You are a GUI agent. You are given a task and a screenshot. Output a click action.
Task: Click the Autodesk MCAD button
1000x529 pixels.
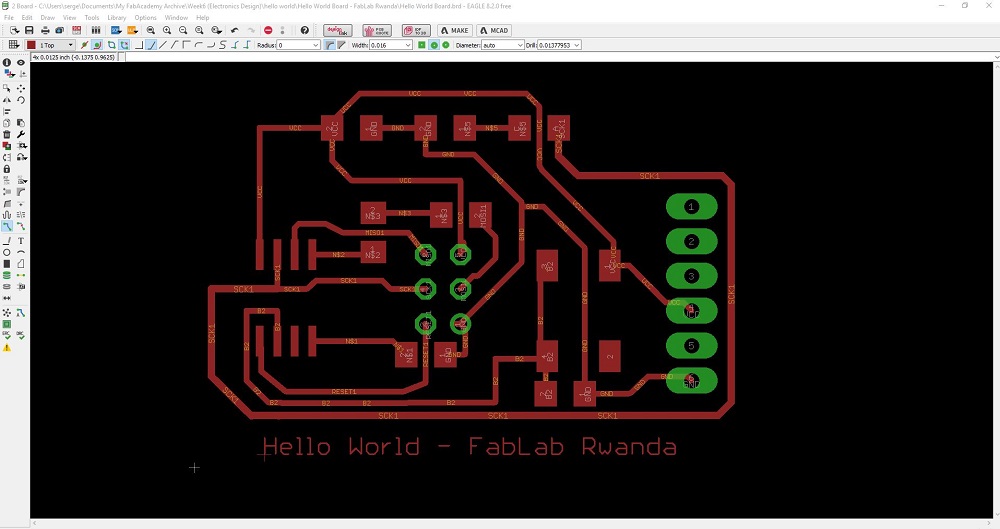point(494,30)
